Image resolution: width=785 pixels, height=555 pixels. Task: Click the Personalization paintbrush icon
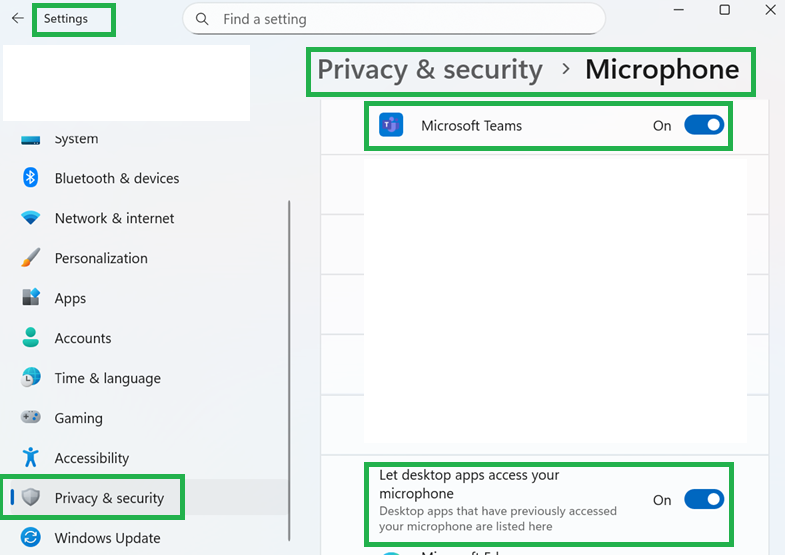pos(31,258)
